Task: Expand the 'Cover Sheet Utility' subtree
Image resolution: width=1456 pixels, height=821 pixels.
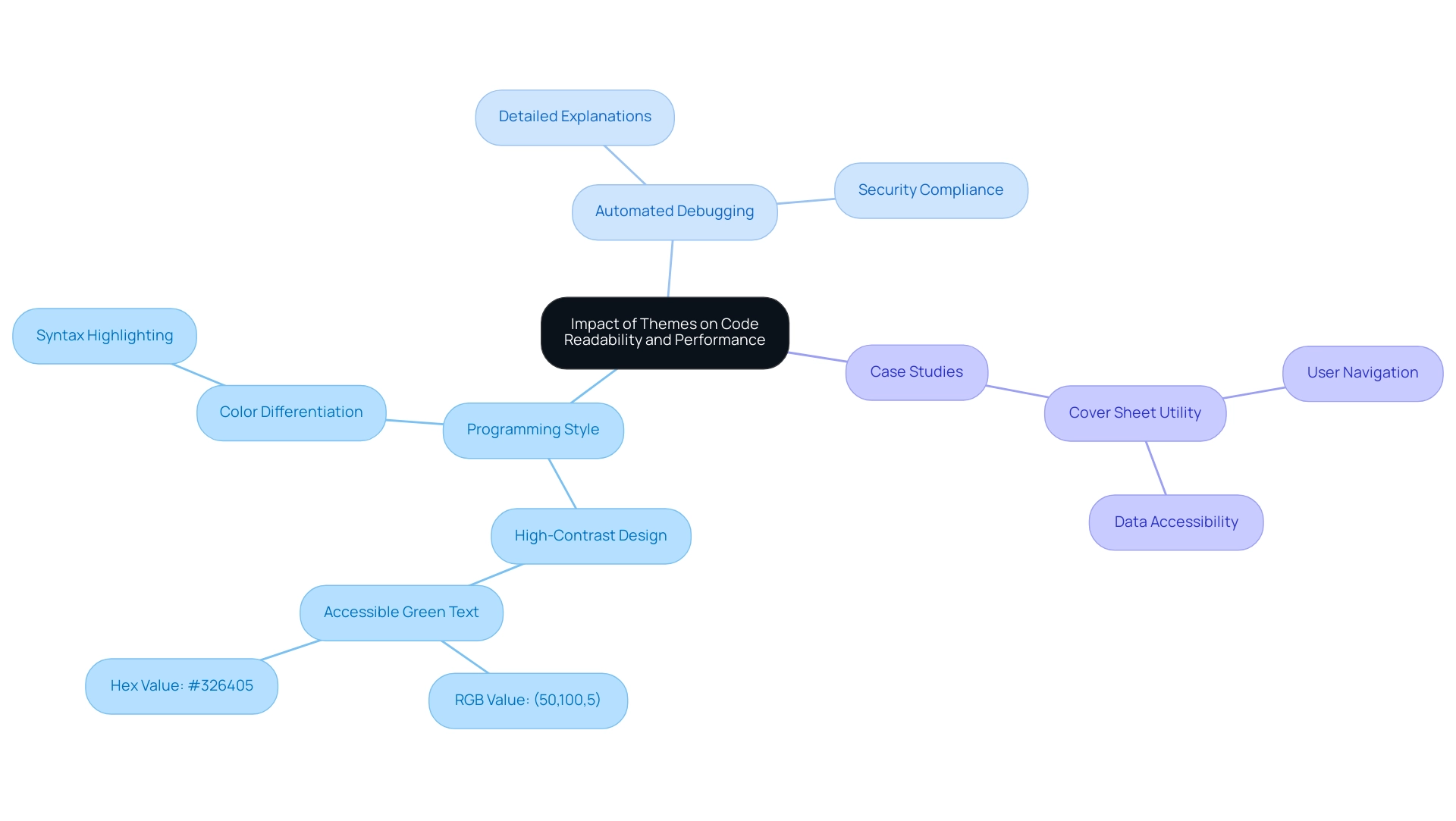Action: pos(1136,413)
